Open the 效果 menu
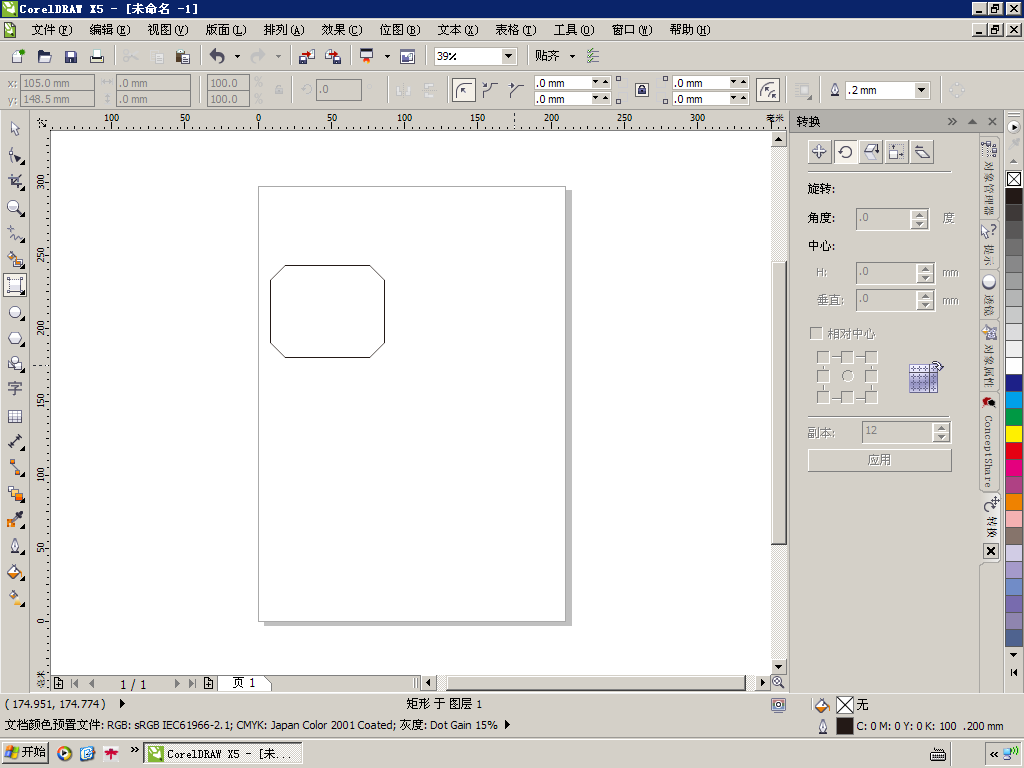 [341, 30]
